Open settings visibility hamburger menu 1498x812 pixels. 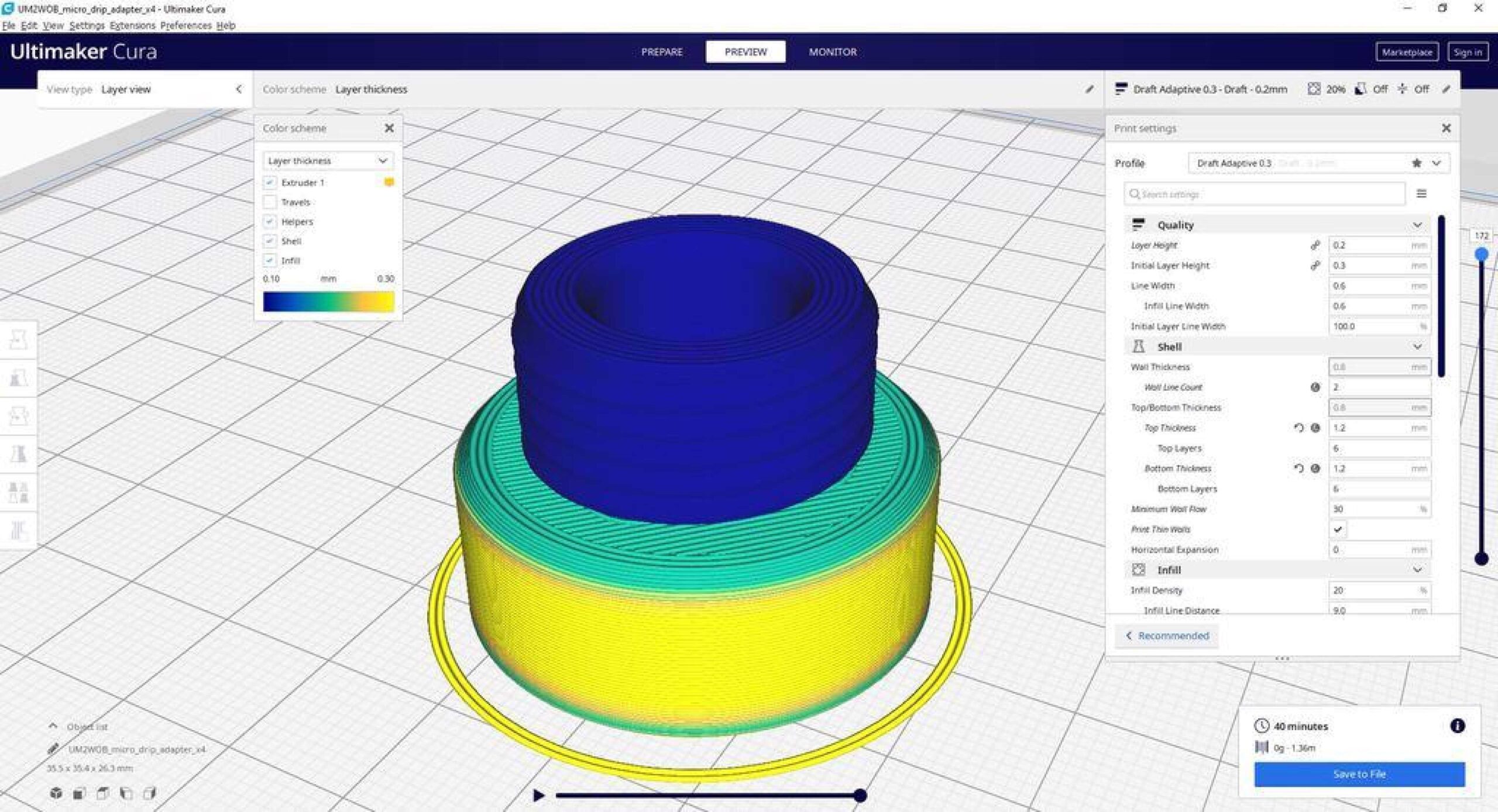[1421, 194]
